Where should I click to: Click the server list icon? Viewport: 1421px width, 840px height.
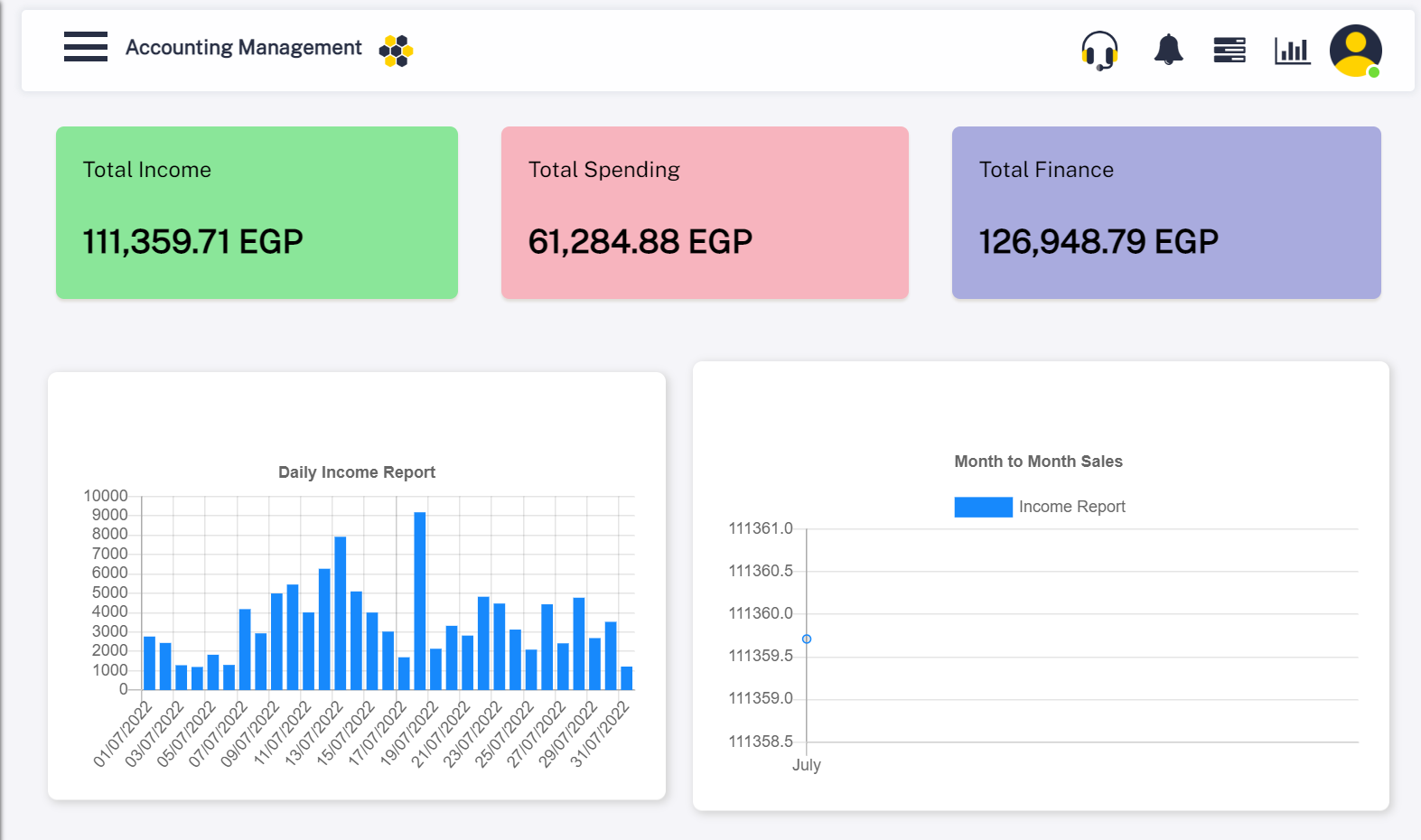pyautogui.click(x=1229, y=50)
